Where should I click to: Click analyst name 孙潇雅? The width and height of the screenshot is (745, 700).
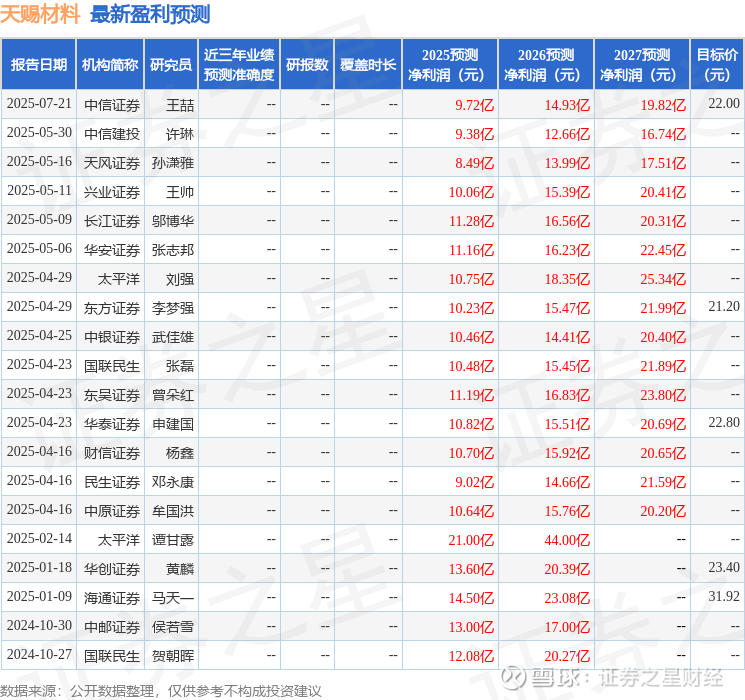tap(173, 163)
